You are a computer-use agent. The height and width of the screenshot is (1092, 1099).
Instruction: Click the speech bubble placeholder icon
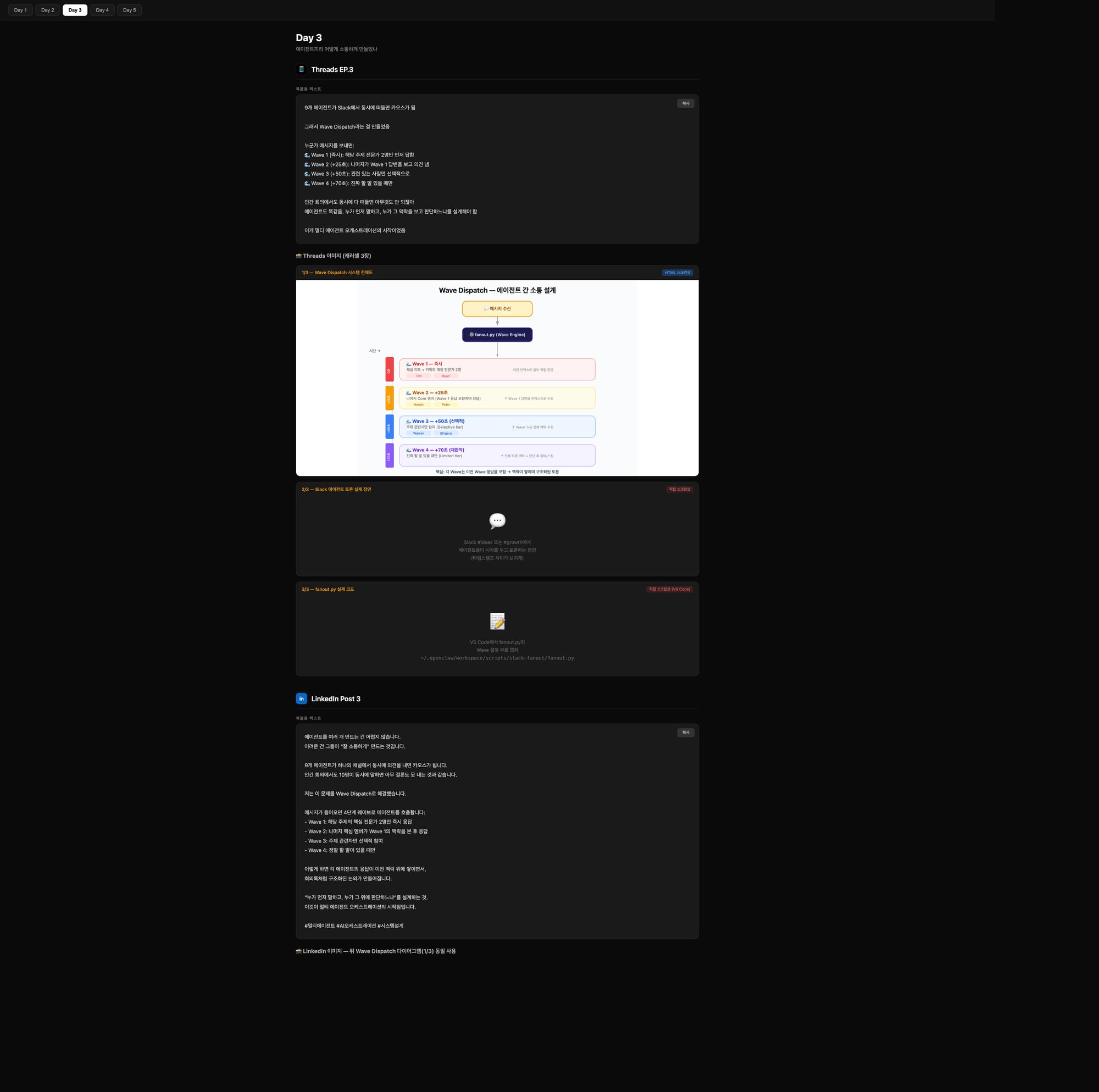point(497,520)
